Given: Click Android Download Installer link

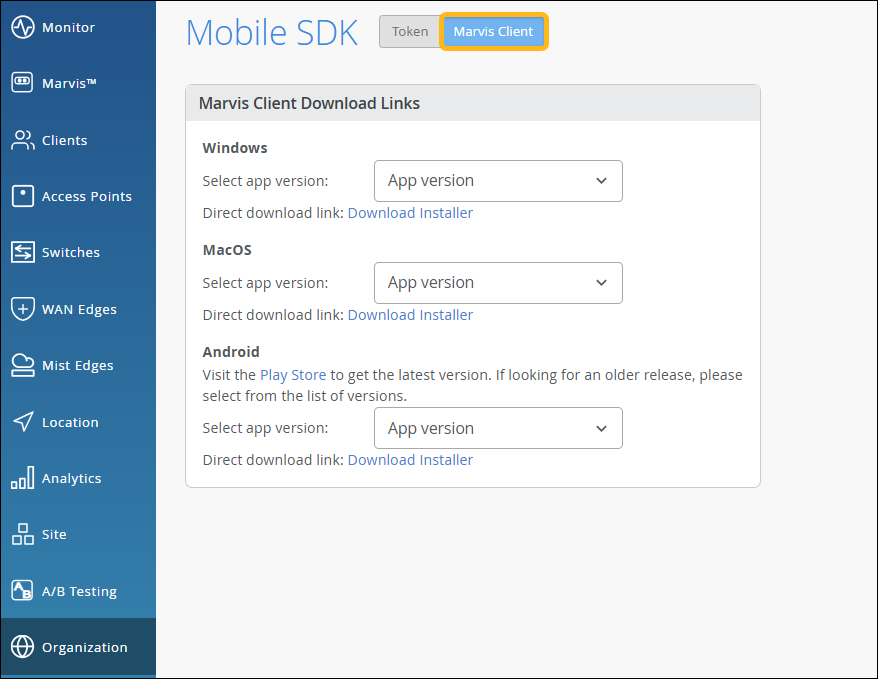Looking at the screenshot, I should click(x=410, y=460).
